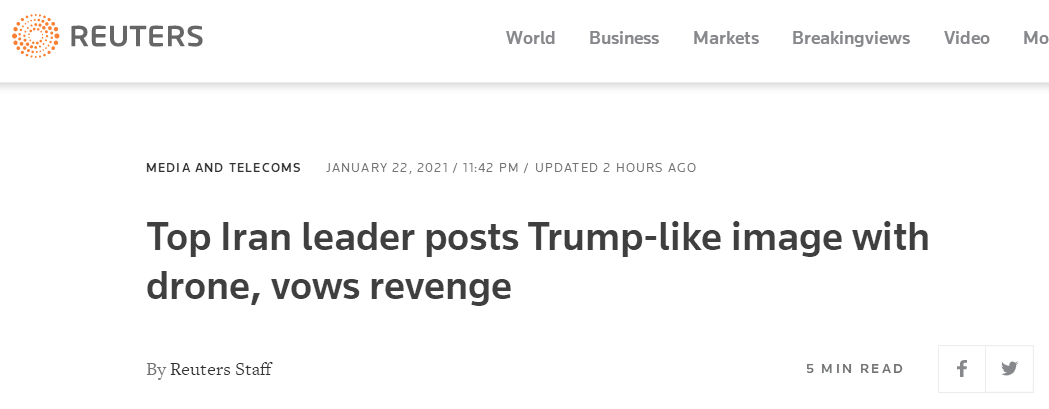Click the January 22, 2021 date
Image resolution: width=1049 pixels, height=409 pixels.
[x=387, y=168]
